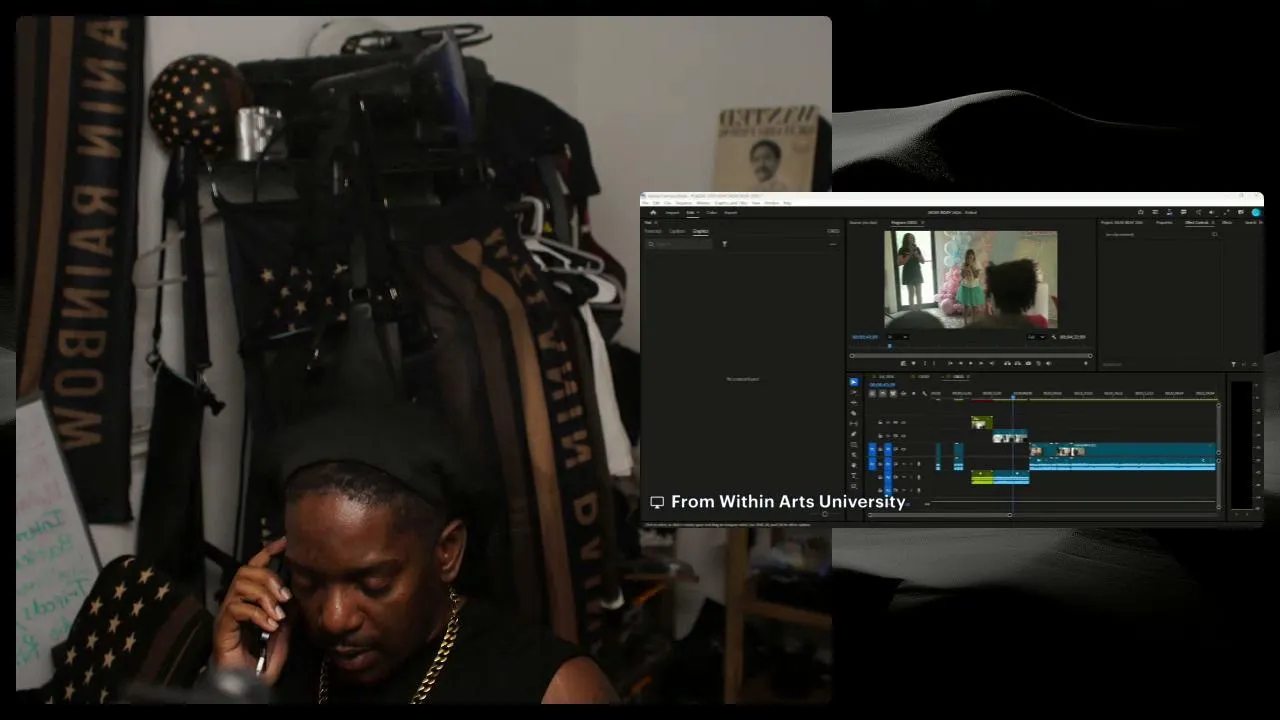Click the Program monitor playhead timecode
This screenshot has width=1280, height=720.
pos(865,337)
